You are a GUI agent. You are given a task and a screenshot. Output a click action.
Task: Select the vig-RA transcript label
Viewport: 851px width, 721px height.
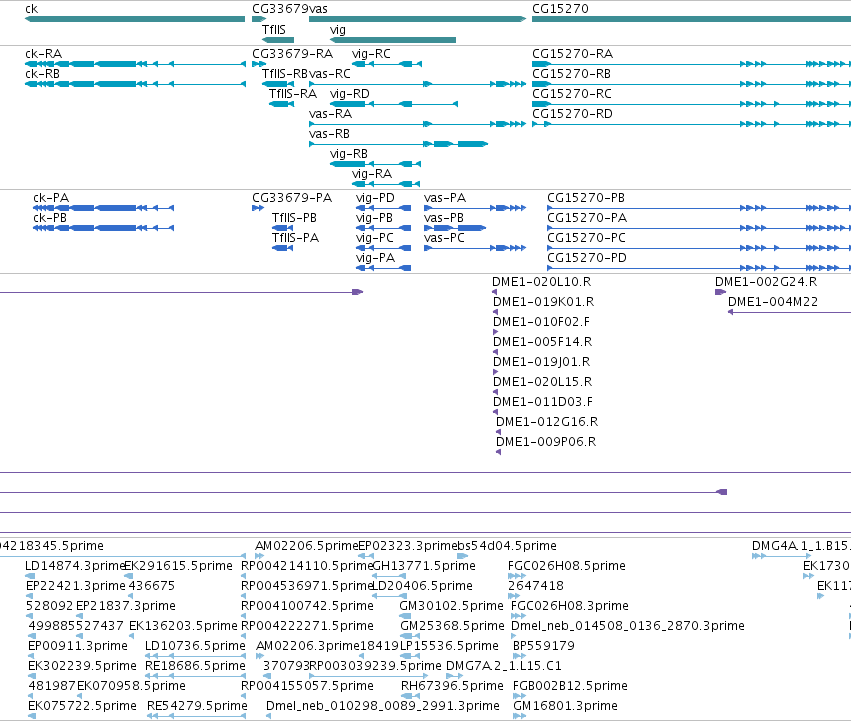coord(372,174)
